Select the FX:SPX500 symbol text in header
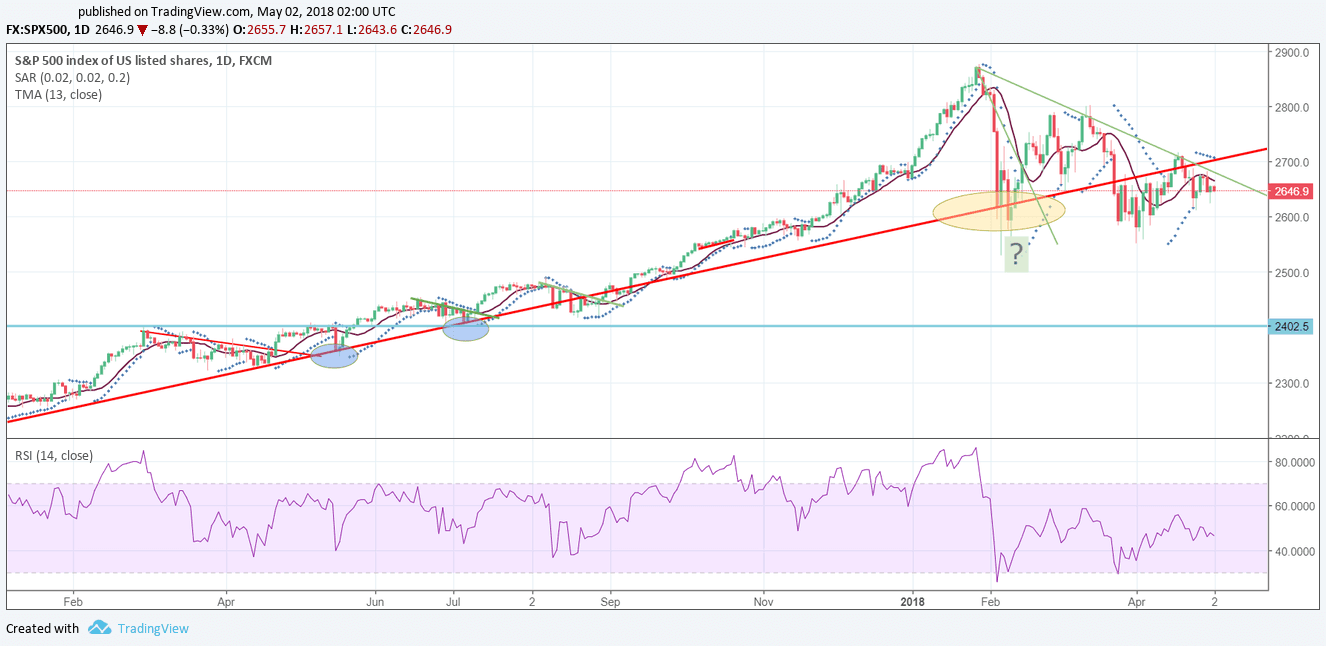Screen dimensions: 1326x646 coord(39,30)
